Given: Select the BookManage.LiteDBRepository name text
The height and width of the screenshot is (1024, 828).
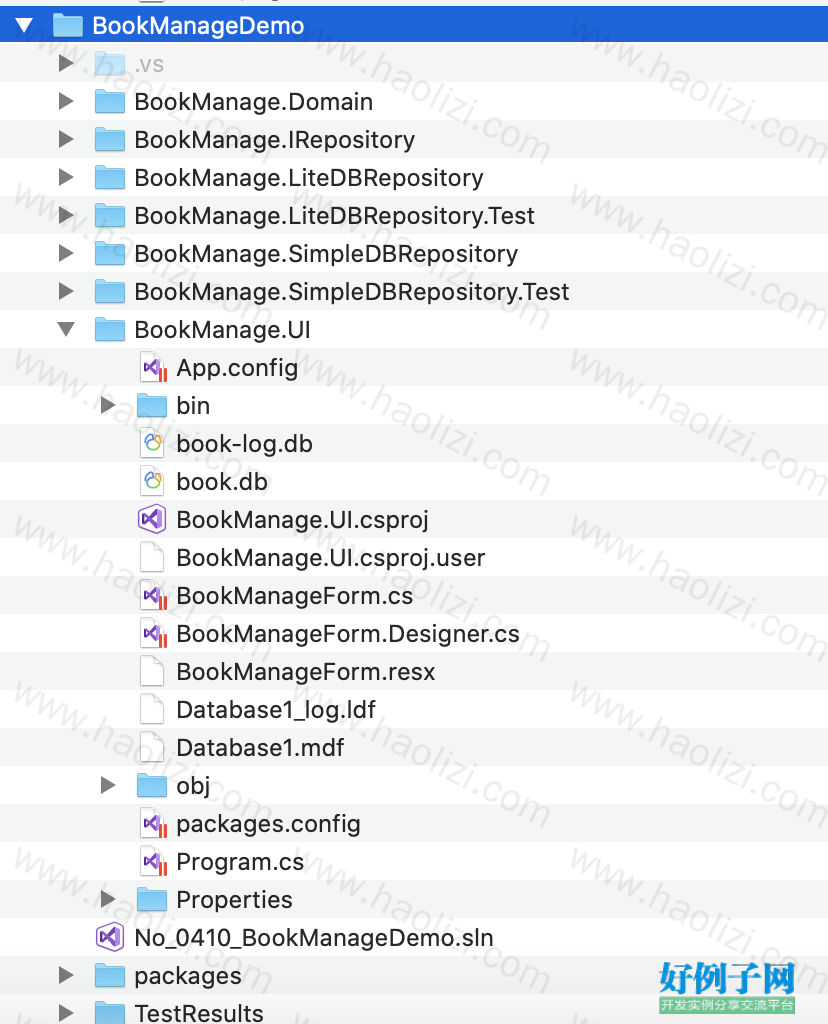Looking at the screenshot, I should [x=309, y=178].
